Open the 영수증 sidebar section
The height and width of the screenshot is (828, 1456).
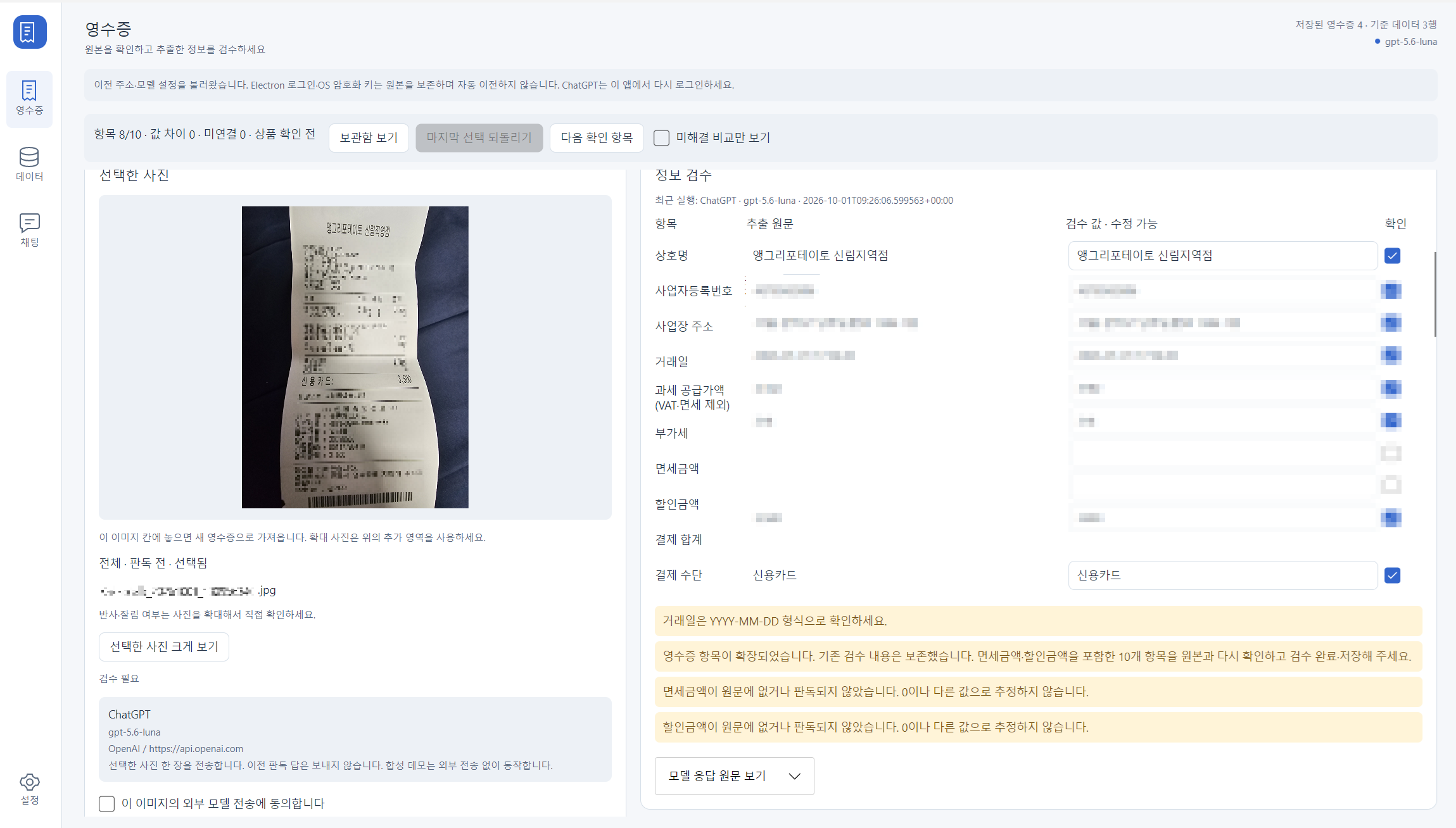[x=30, y=98]
